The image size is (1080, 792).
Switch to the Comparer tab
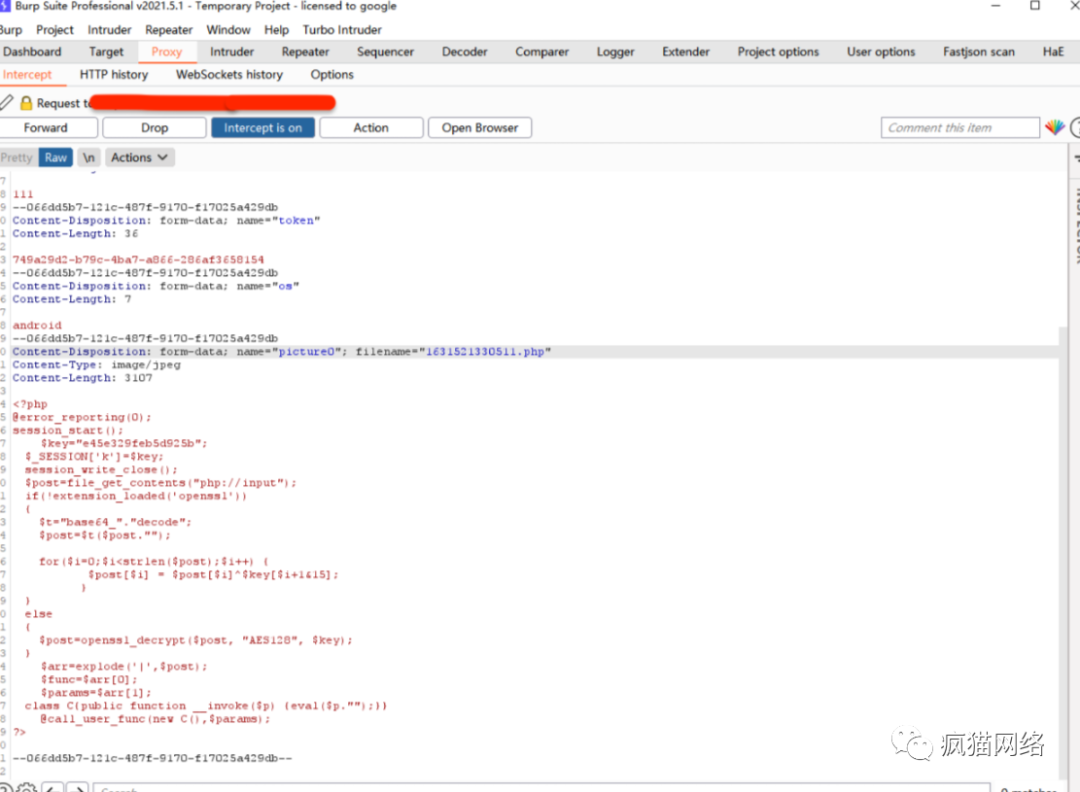coord(542,52)
